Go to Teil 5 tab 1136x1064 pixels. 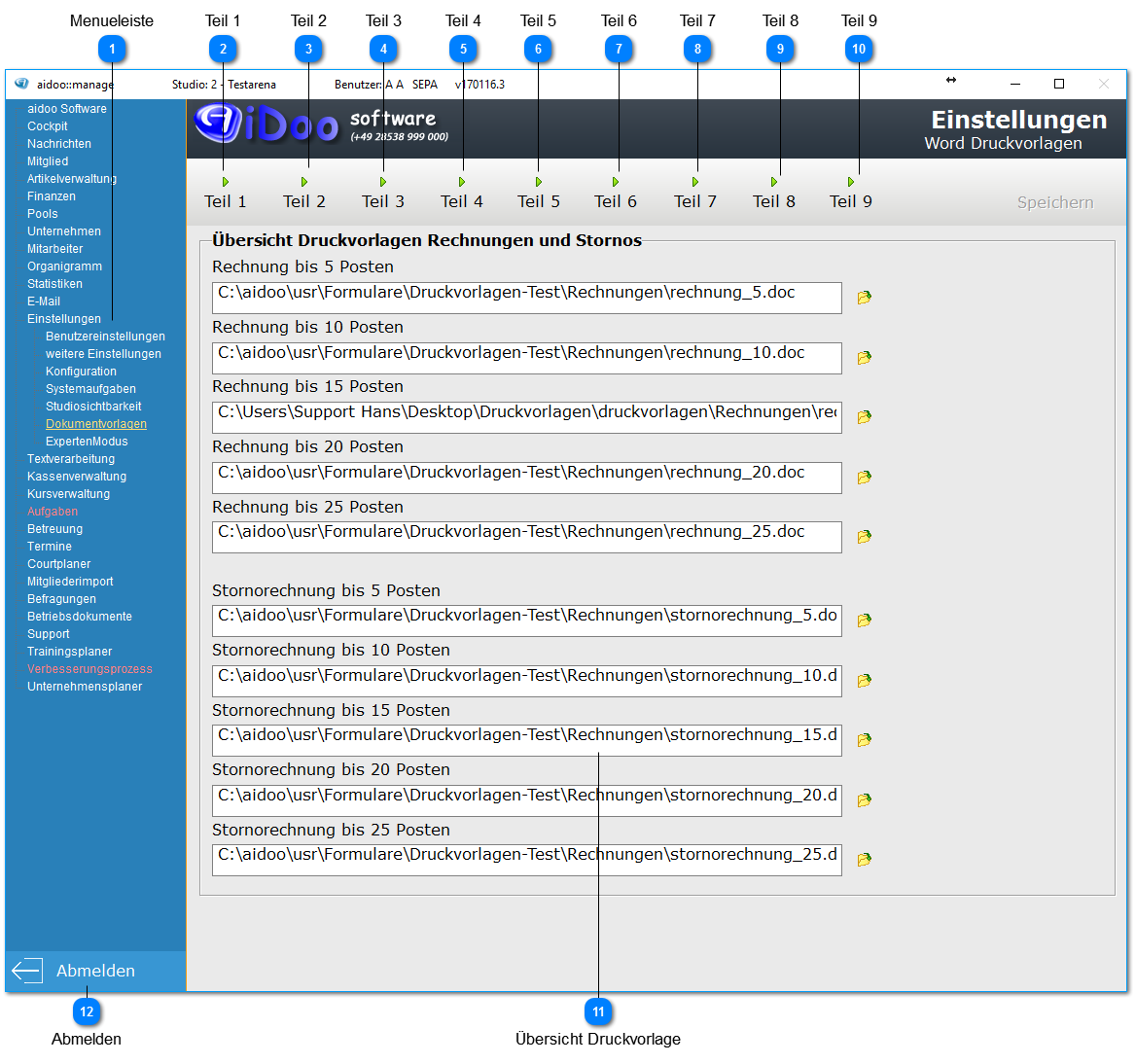[x=538, y=195]
